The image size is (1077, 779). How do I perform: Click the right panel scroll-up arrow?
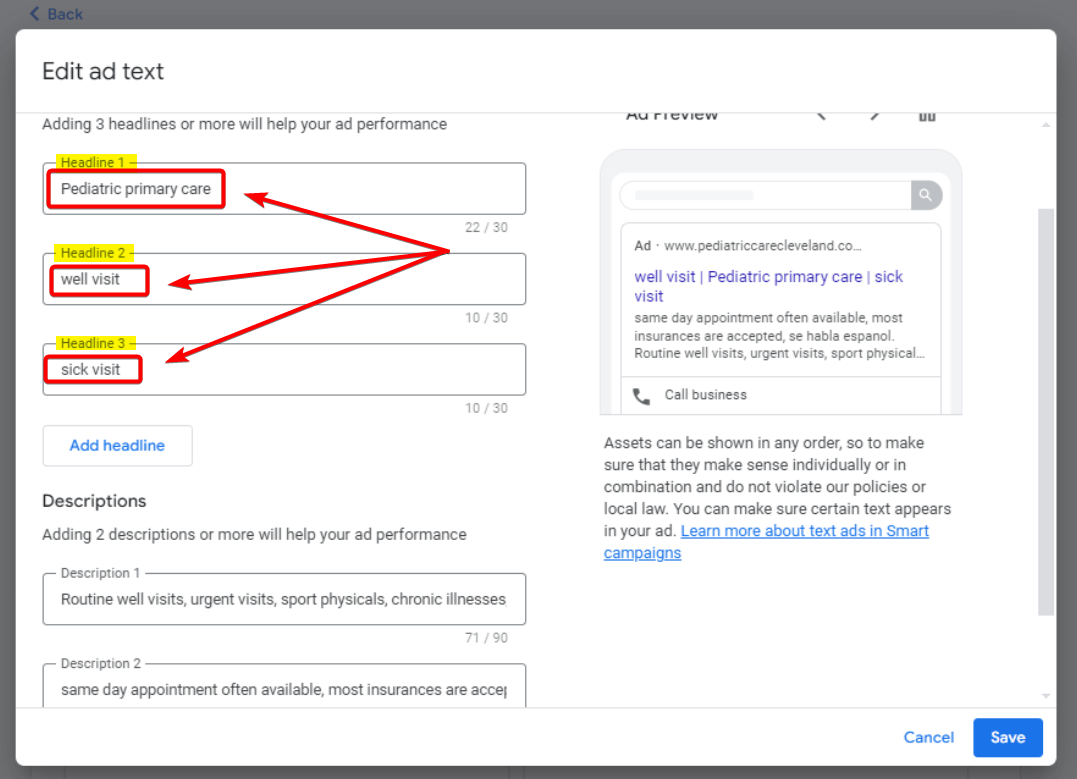point(1046,125)
